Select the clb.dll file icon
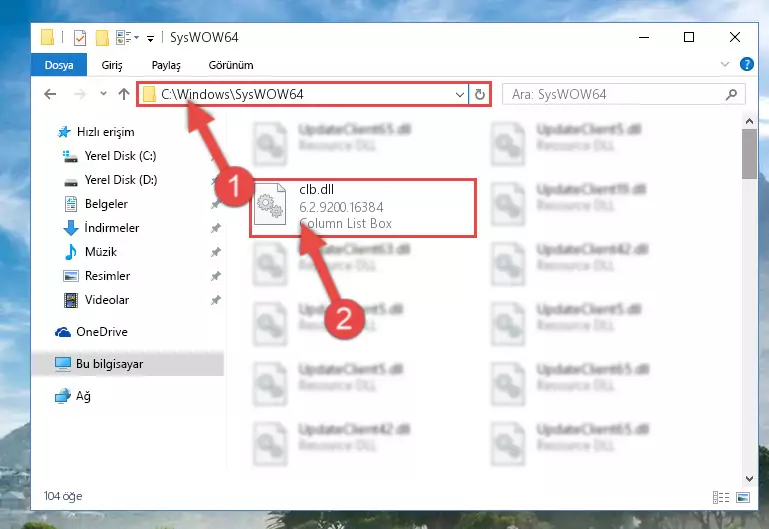Screen dimensions: 769x529 pyautogui.click(x=270, y=204)
